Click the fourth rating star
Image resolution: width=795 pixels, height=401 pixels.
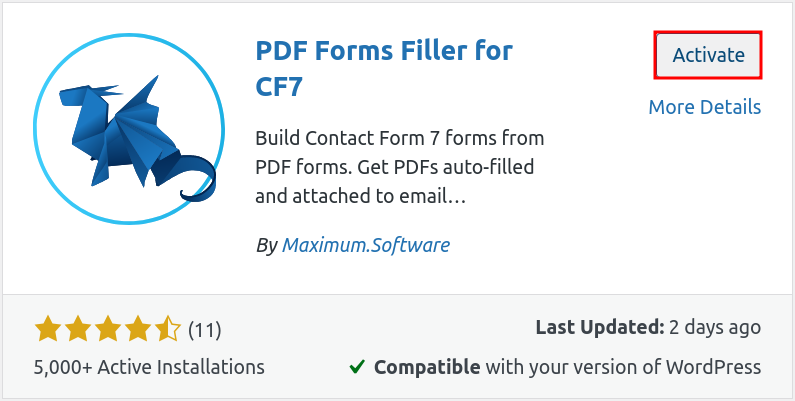tap(138, 328)
